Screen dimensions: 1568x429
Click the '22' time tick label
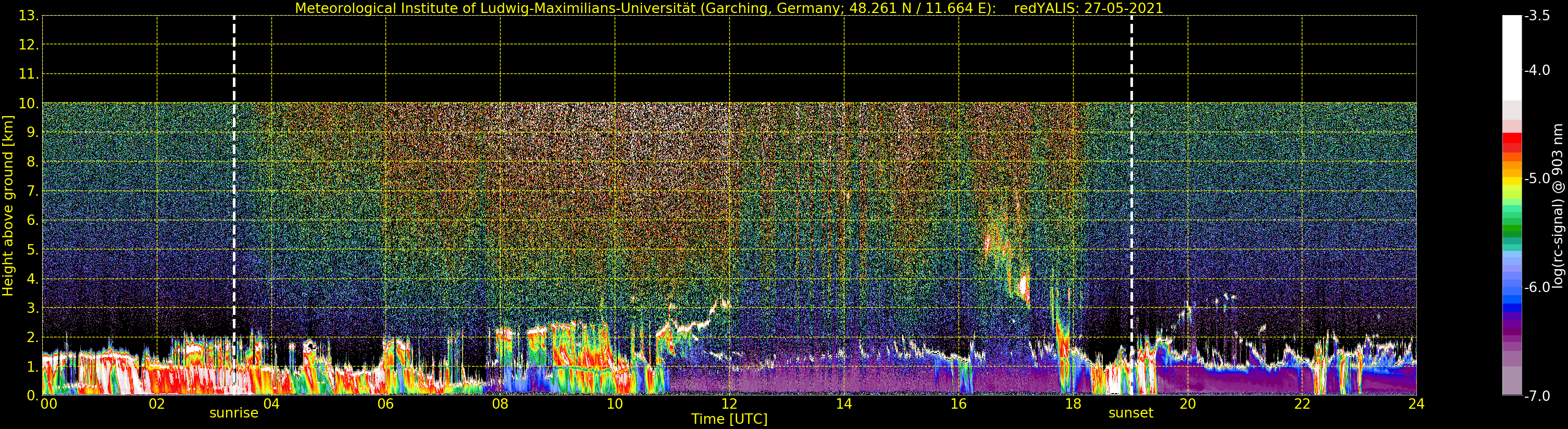[x=1302, y=404]
